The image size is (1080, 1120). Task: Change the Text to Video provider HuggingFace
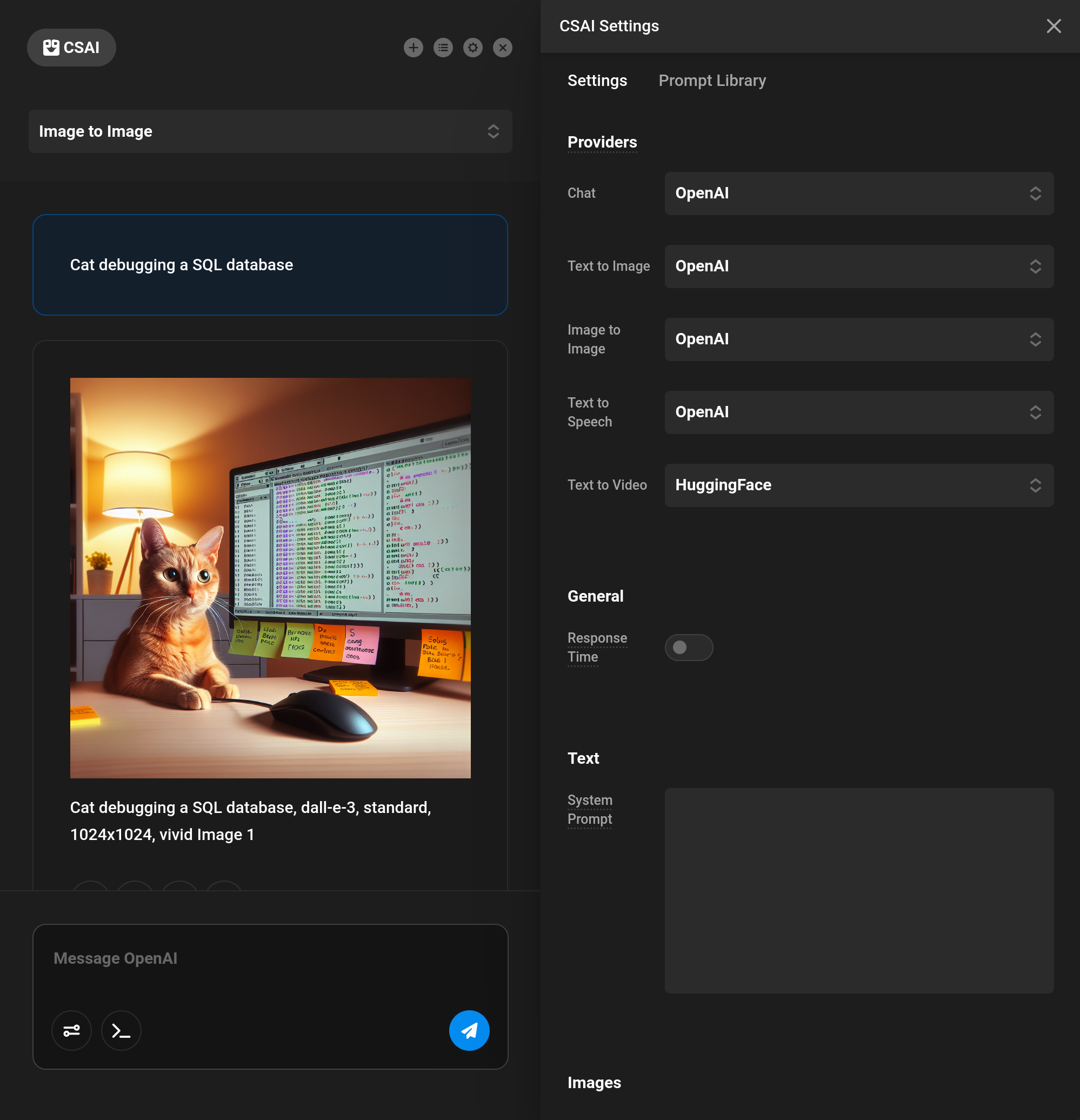pos(858,485)
